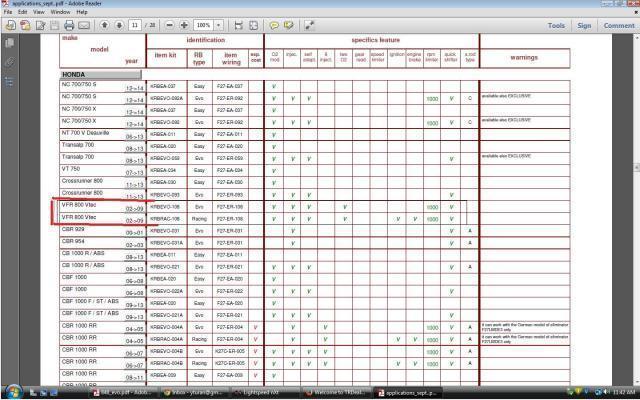This screenshot has height=400, width=640.
Task: Click the "item wiring" column header
Action: tap(231, 58)
